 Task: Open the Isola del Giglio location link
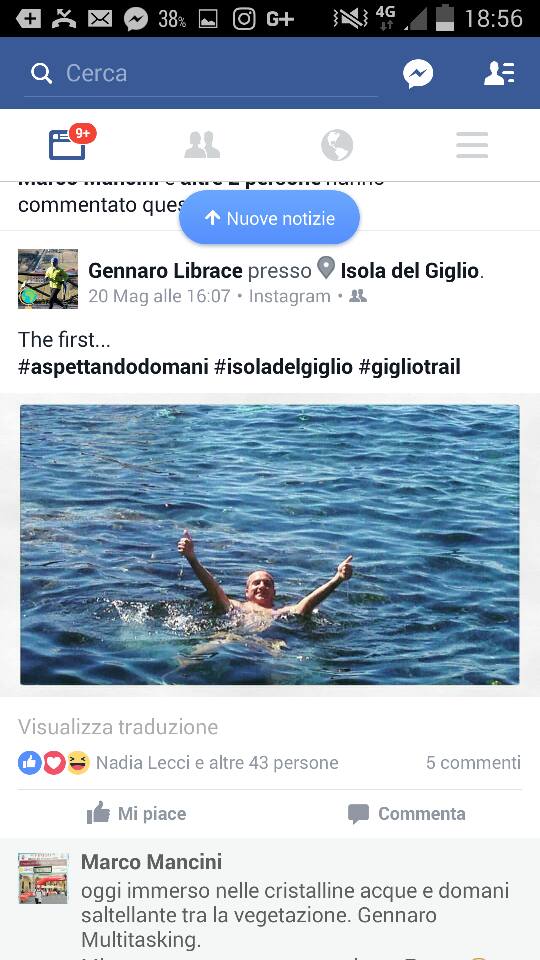point(410,270)
